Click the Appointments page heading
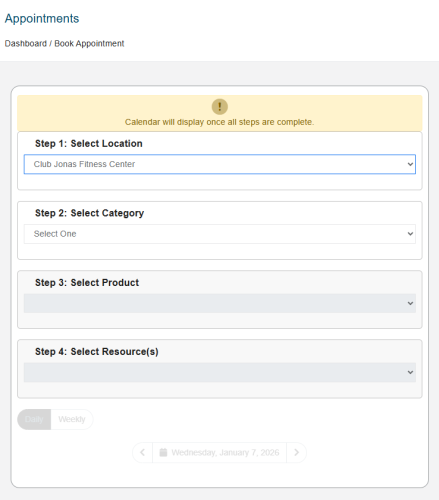The width and height of the screenshot is (439, 500). pos(42,18)
